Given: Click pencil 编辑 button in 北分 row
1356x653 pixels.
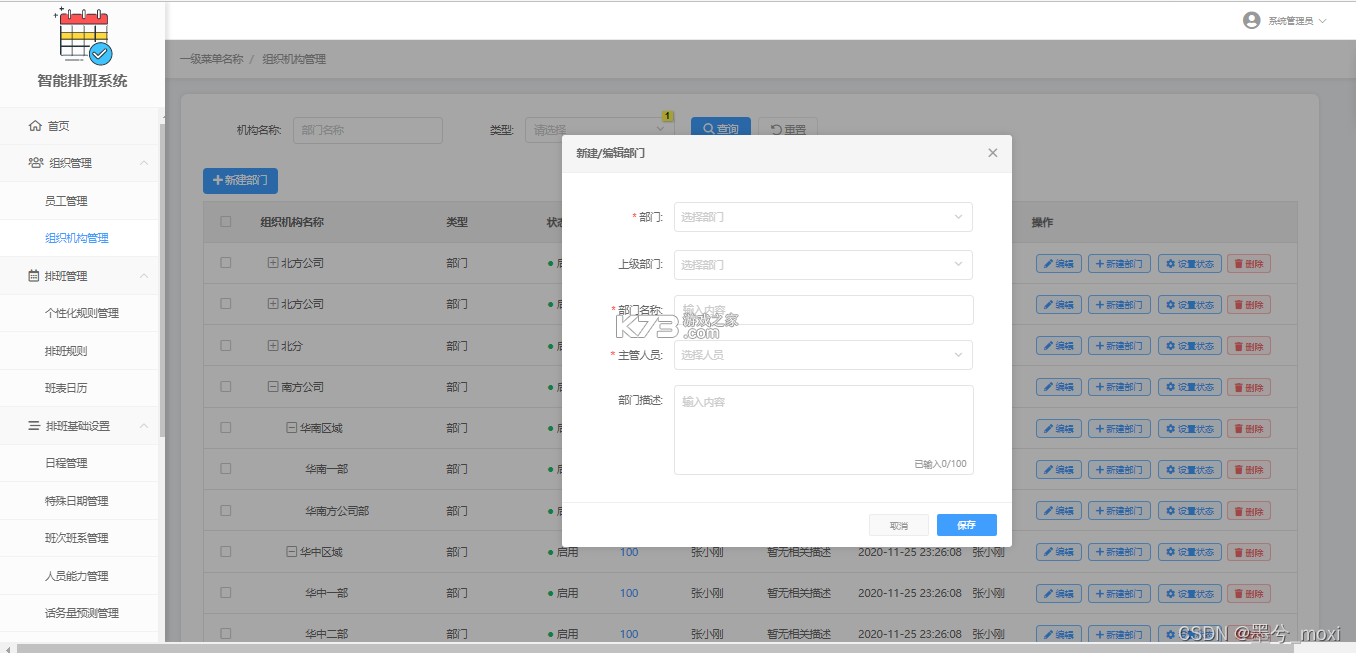Looking at the screenshot, I should (1058, 346).
